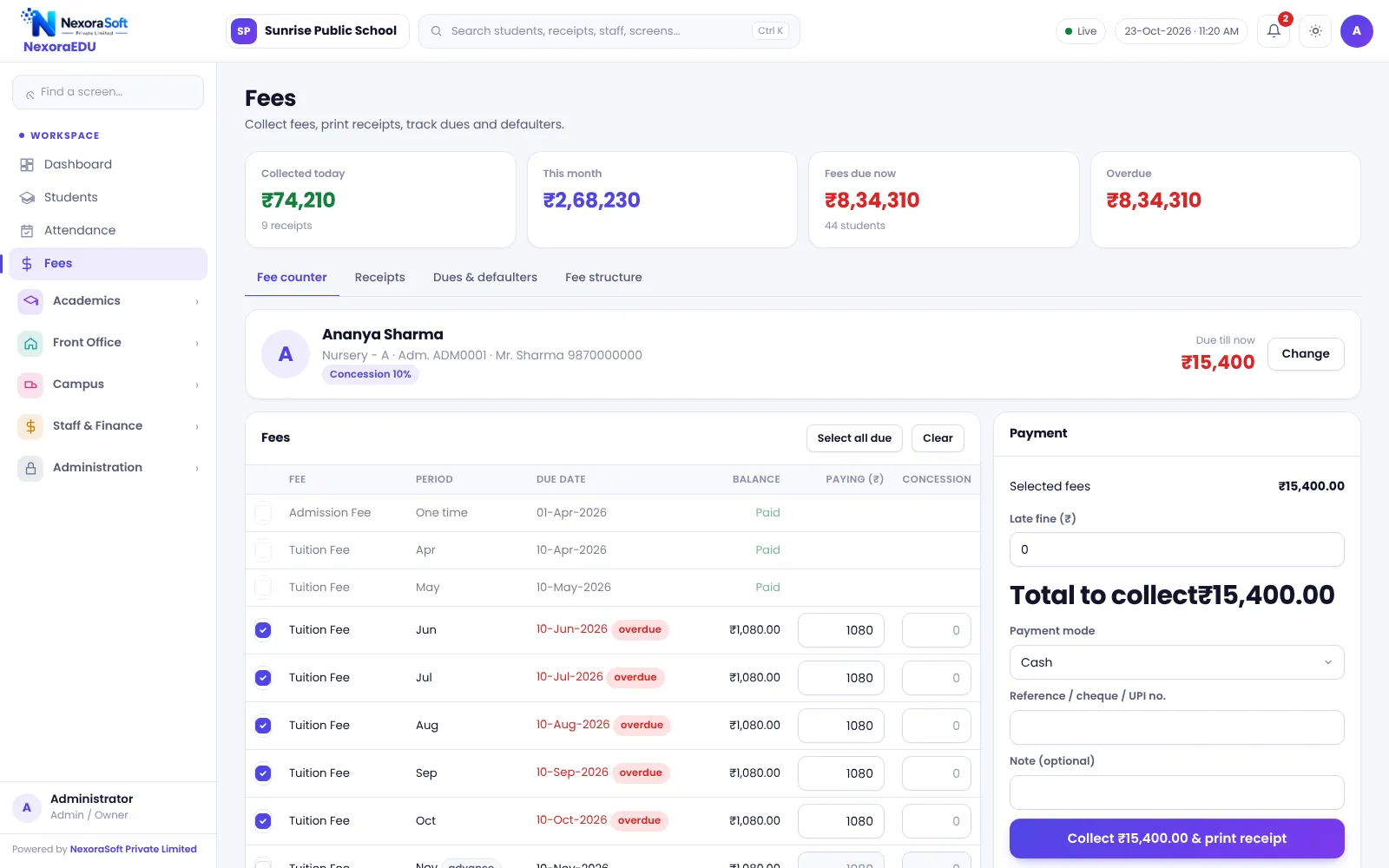Click the Tuition Fee May checkbox
1389x868 pixels.
[x=263, y=588]
